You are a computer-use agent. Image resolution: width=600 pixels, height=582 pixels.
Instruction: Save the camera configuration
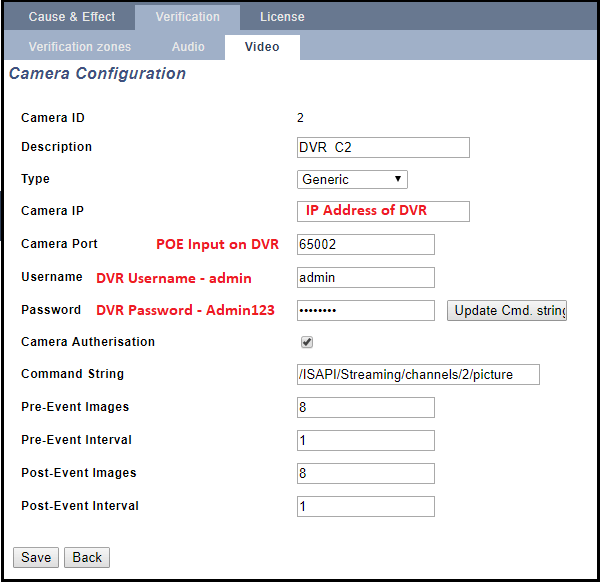coord(36,557)
